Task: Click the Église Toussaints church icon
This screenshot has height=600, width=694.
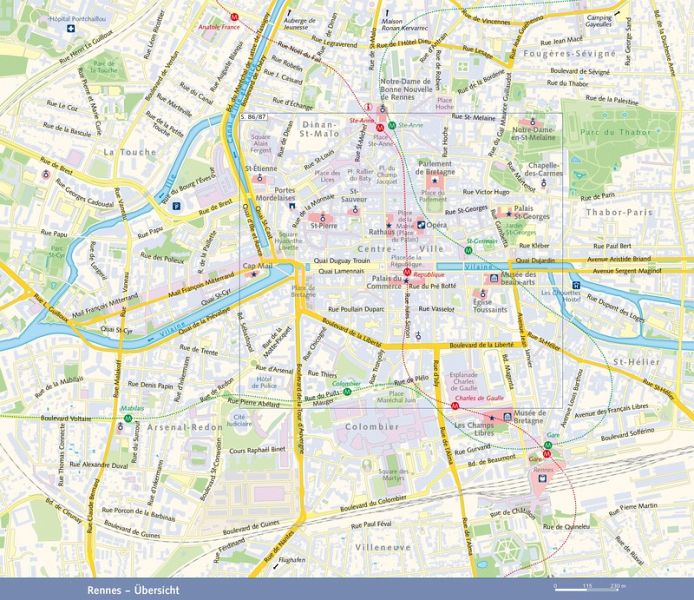Action: 483,294
